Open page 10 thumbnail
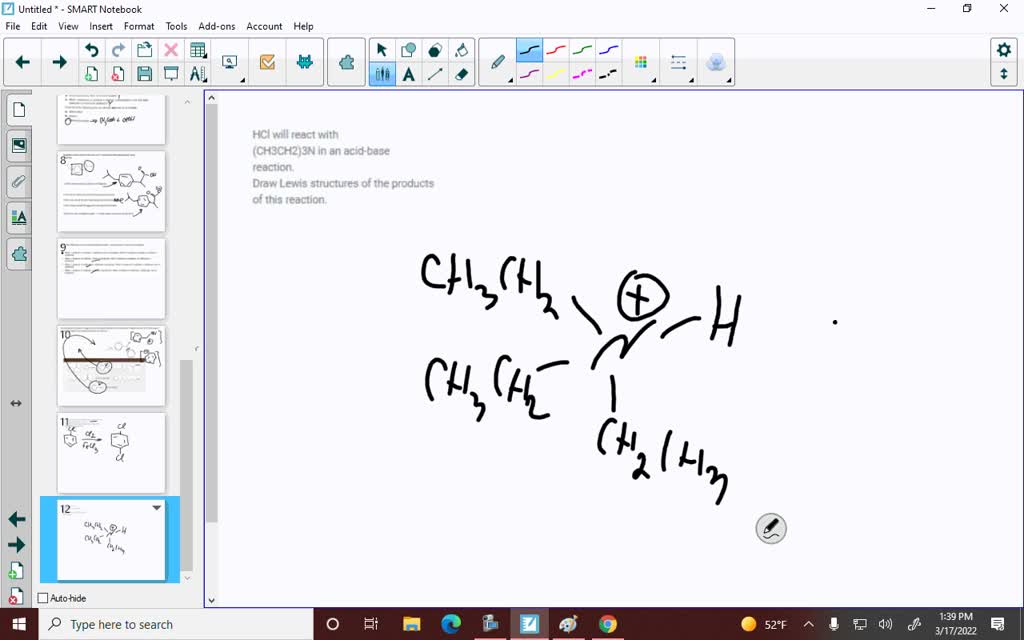This screenshot has height=640, width=1024. (x=111, y=366)
